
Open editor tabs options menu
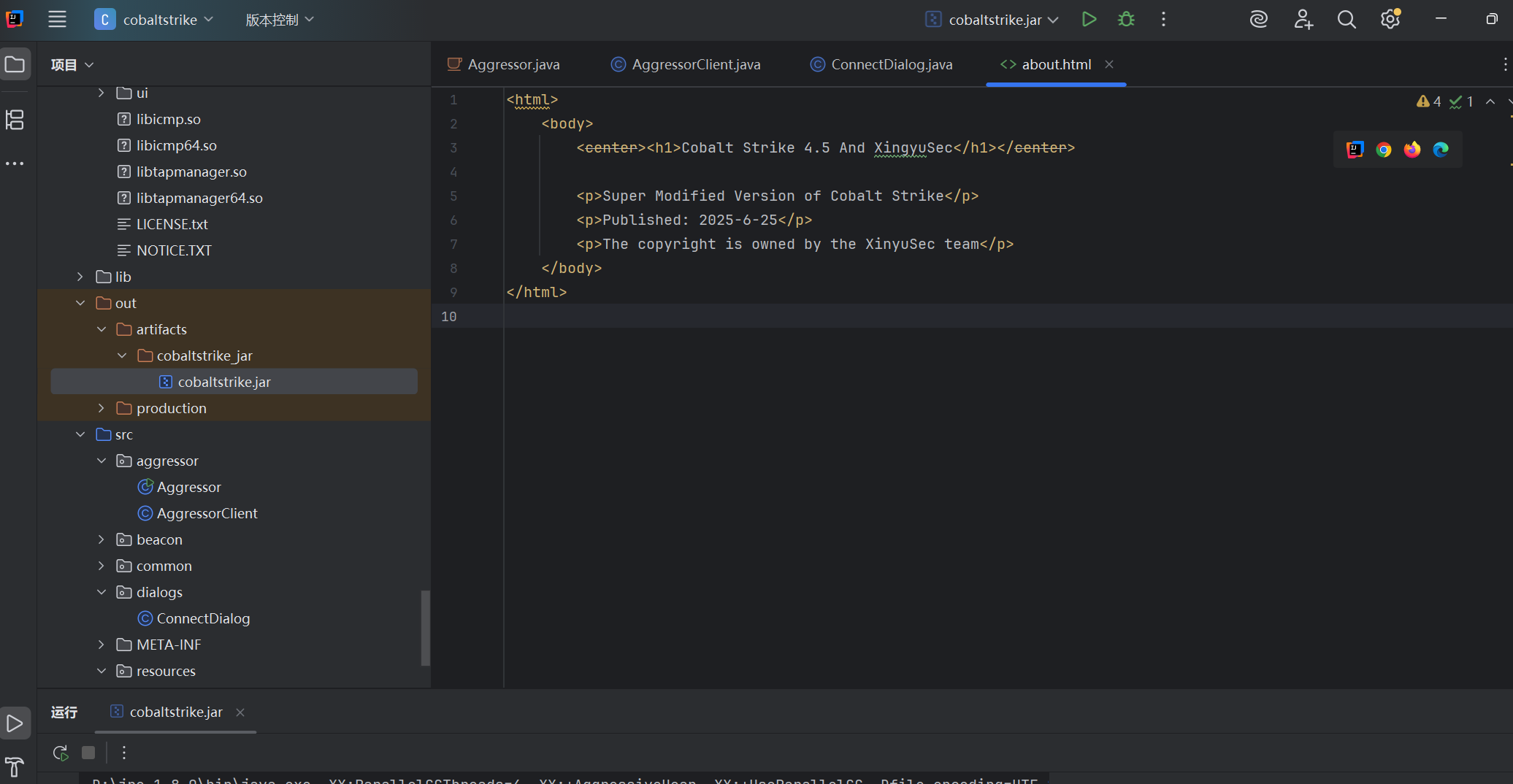[x=1505, y=64]
